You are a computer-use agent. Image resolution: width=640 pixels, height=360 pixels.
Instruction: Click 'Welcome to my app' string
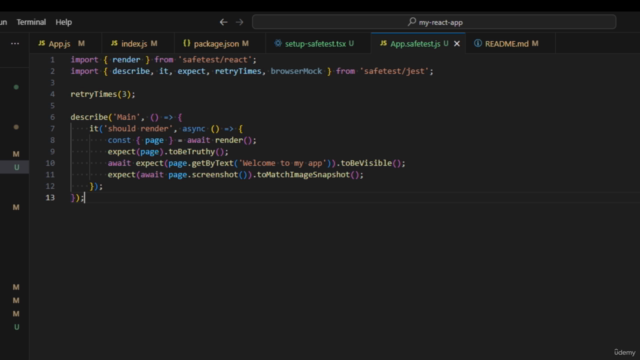point(282,163)
